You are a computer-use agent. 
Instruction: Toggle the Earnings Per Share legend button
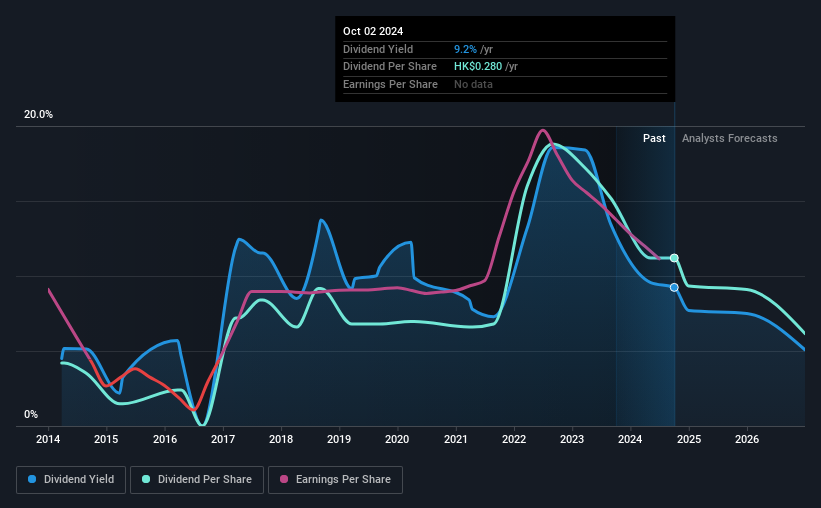click(335, 480)
